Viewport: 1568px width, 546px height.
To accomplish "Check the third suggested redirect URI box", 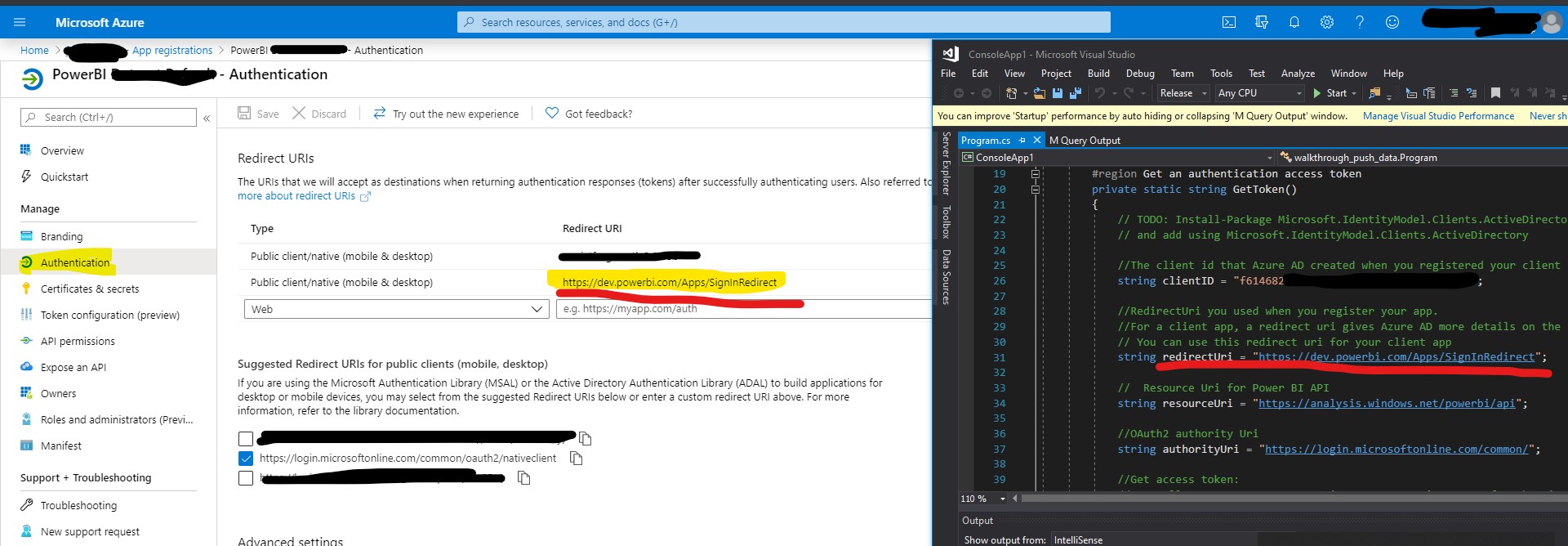I will click(245, 478).
